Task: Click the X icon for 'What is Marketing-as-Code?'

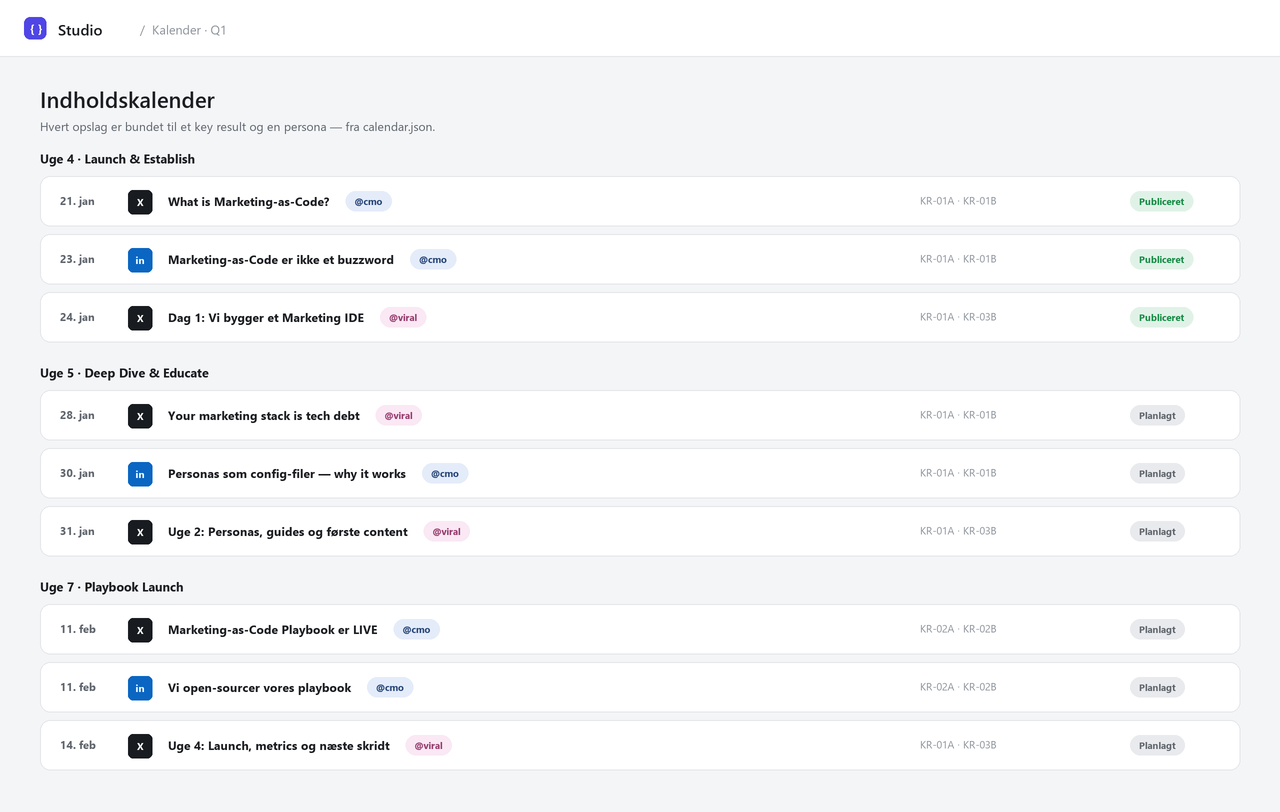Action: coord(140,202)
